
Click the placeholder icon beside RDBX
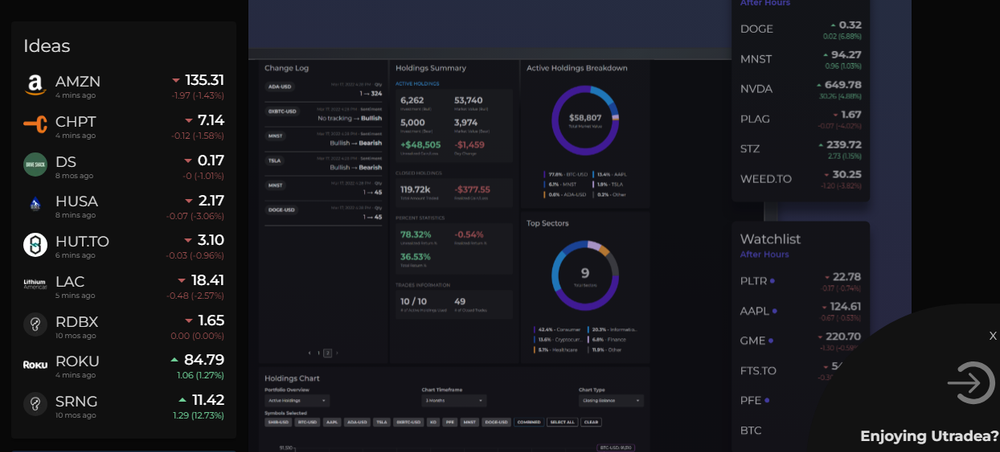point(35,324)
